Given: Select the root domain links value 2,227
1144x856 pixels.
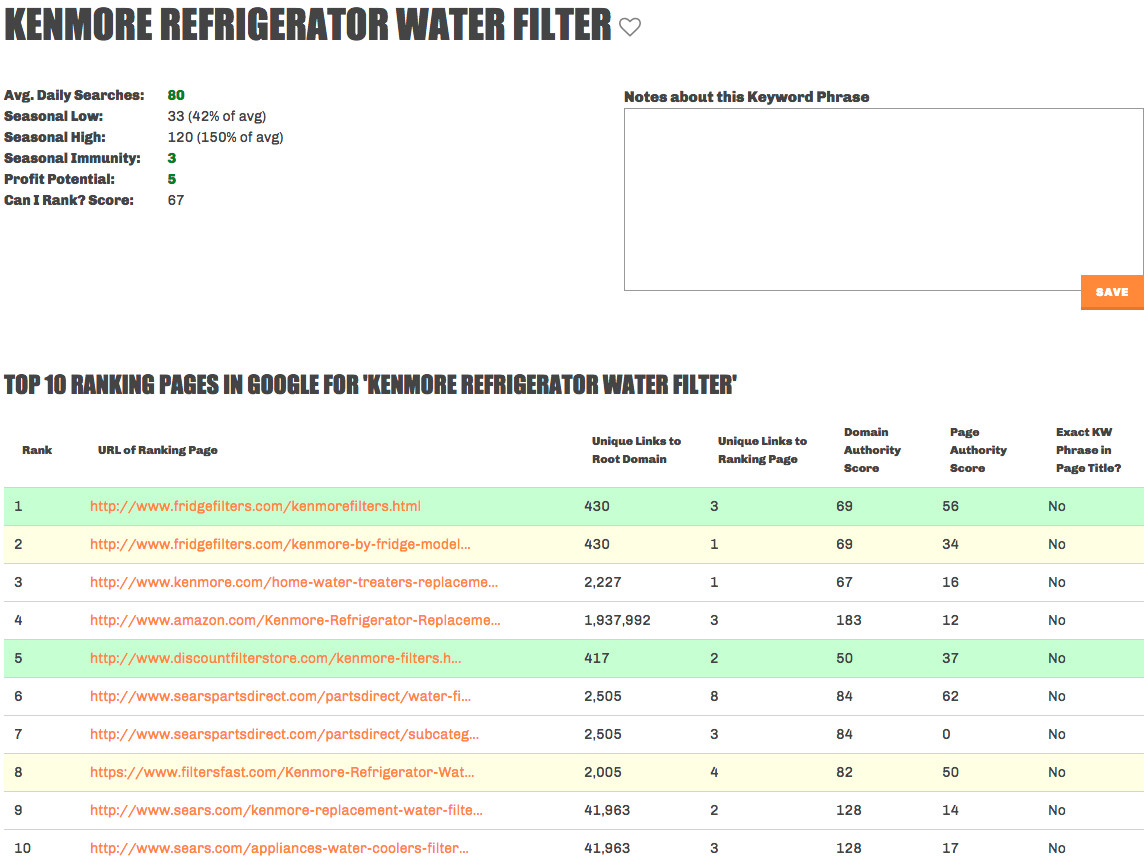Looking at the screenshot, I should point(603,582).
